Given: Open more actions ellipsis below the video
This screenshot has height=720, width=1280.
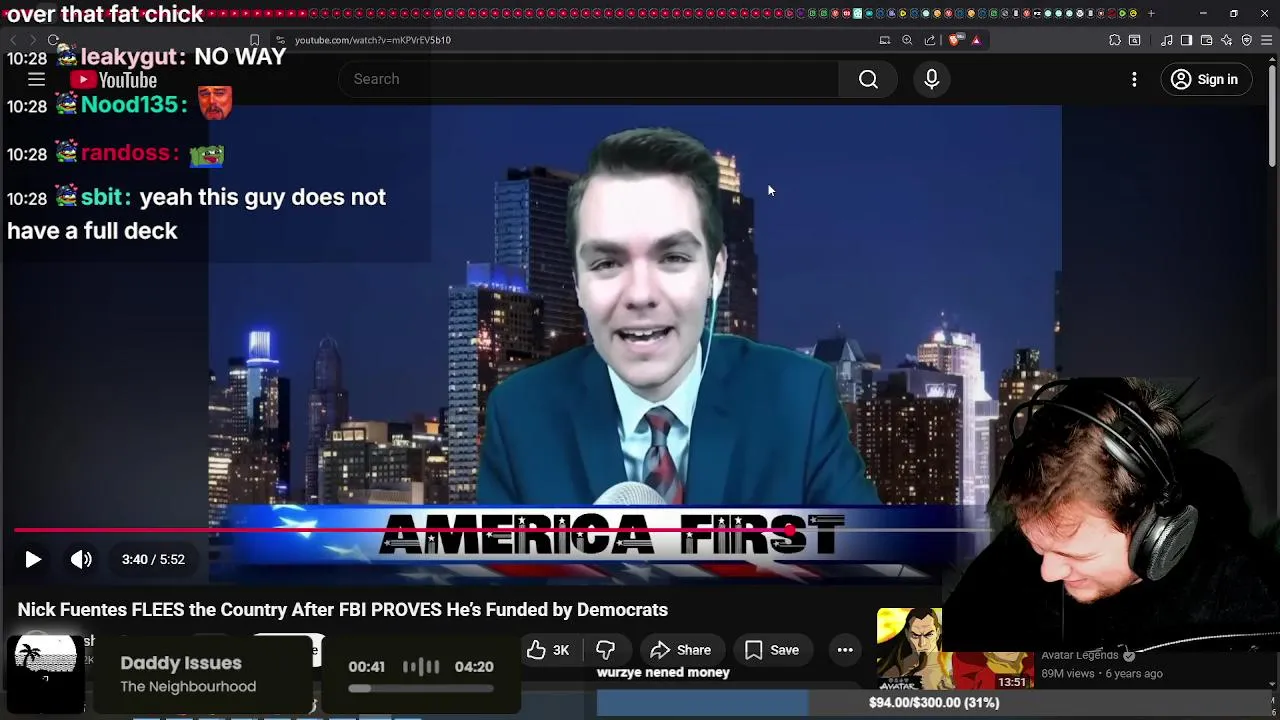Looking at the screenshot, I should click(845, 650).
